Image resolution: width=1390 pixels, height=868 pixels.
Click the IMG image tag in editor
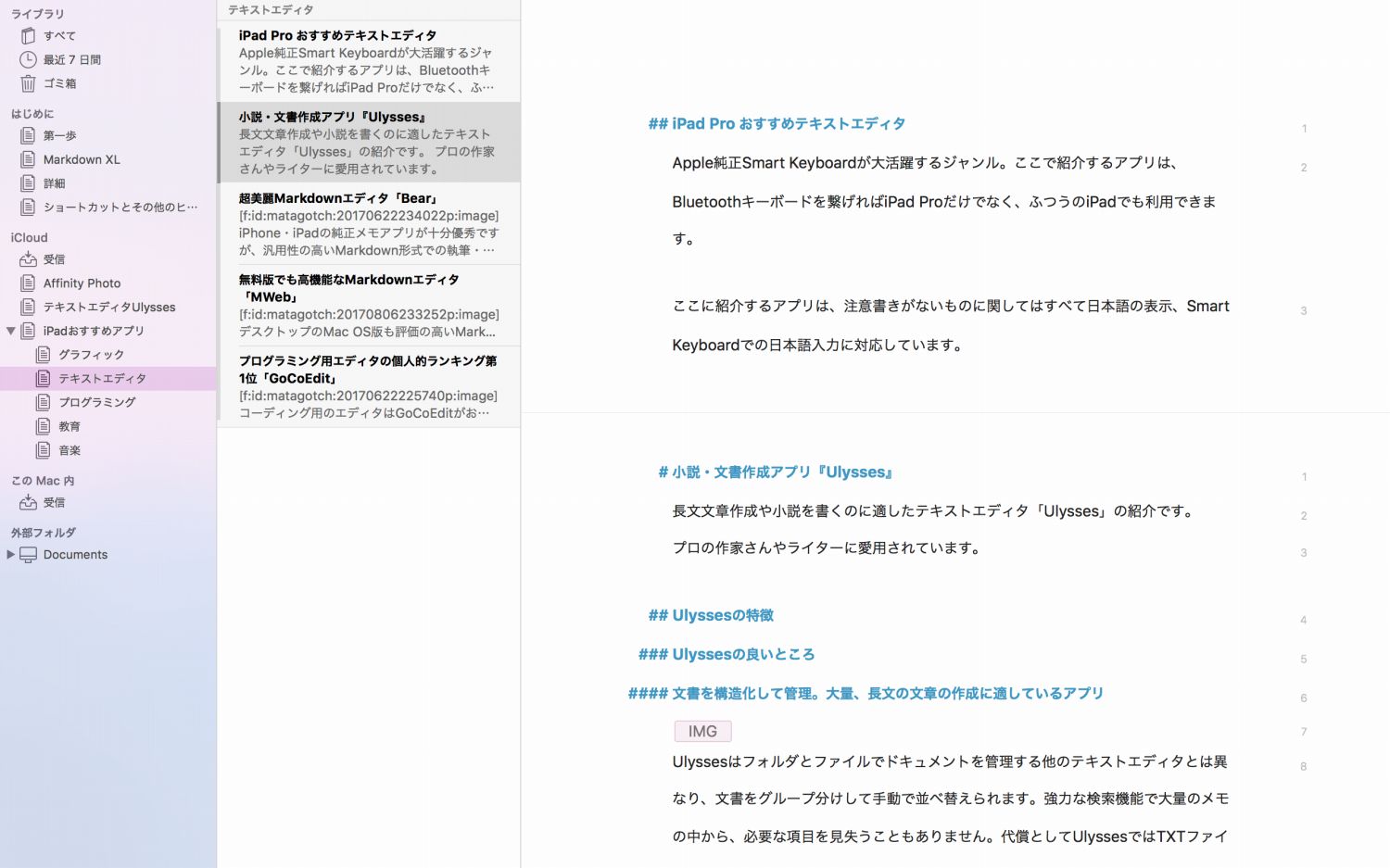tap(702, 731)
